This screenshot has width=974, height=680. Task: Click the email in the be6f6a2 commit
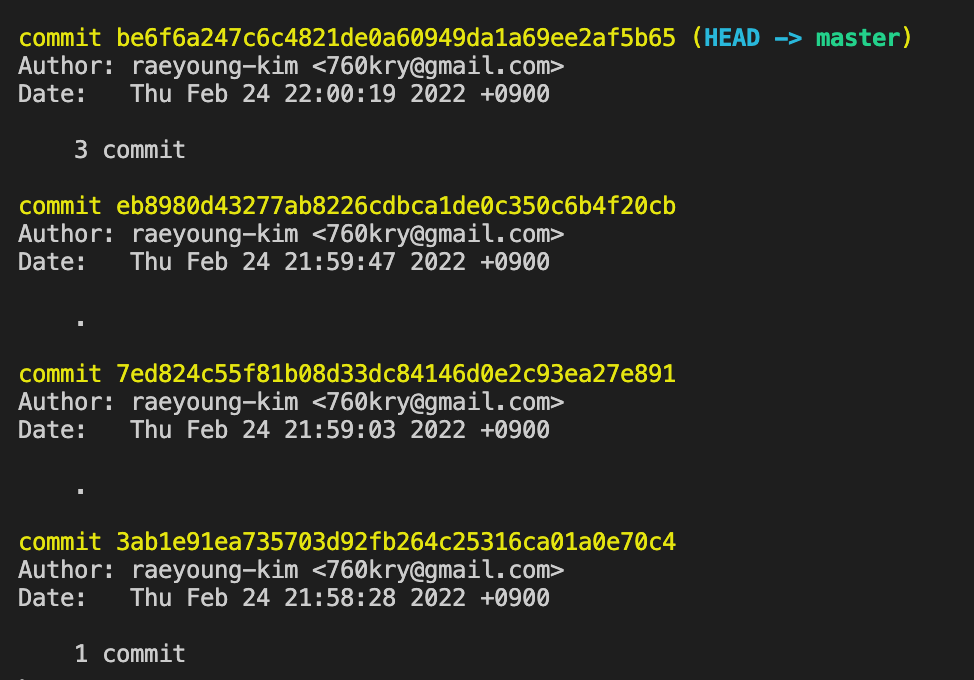tap(438, 66)
